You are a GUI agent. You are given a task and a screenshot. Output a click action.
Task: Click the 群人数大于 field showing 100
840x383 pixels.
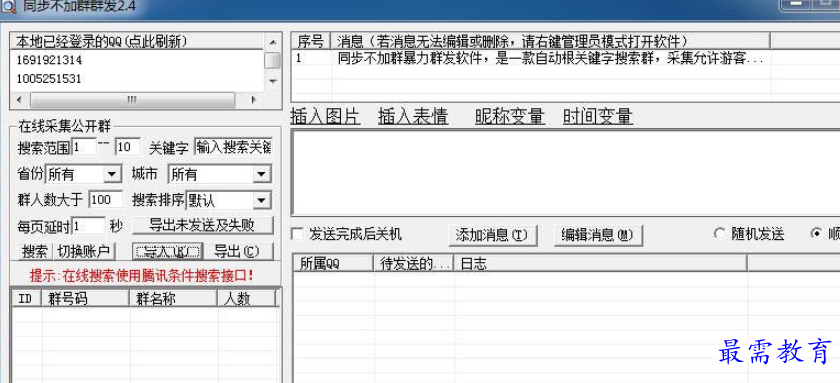click(x=106, y=200)
